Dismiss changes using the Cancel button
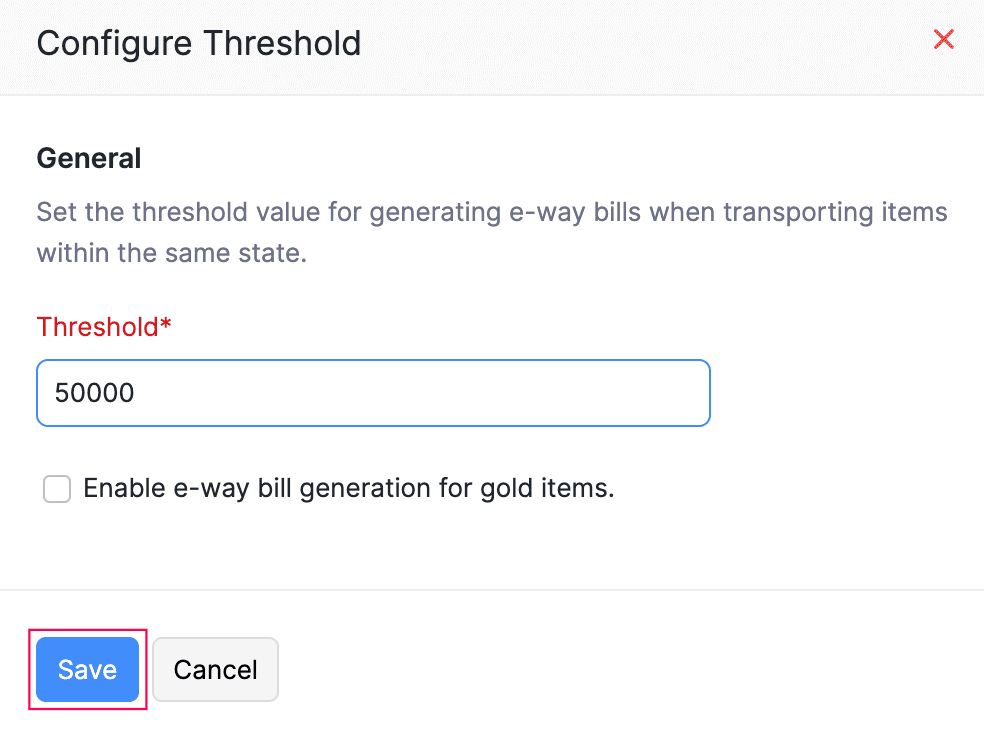Image resolution: width=984 pixels, height=738 pixels. click(x=215, y=669)
